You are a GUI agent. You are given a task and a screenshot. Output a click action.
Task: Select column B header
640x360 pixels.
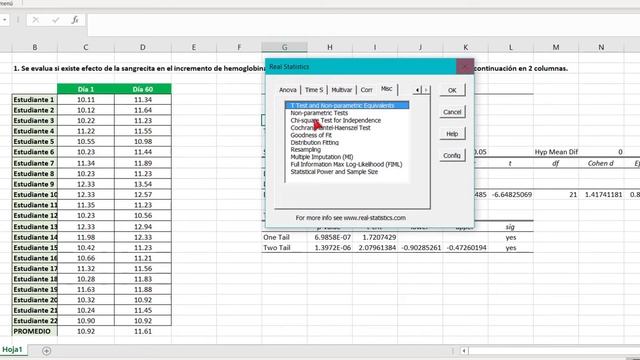(x=35, y=47)
